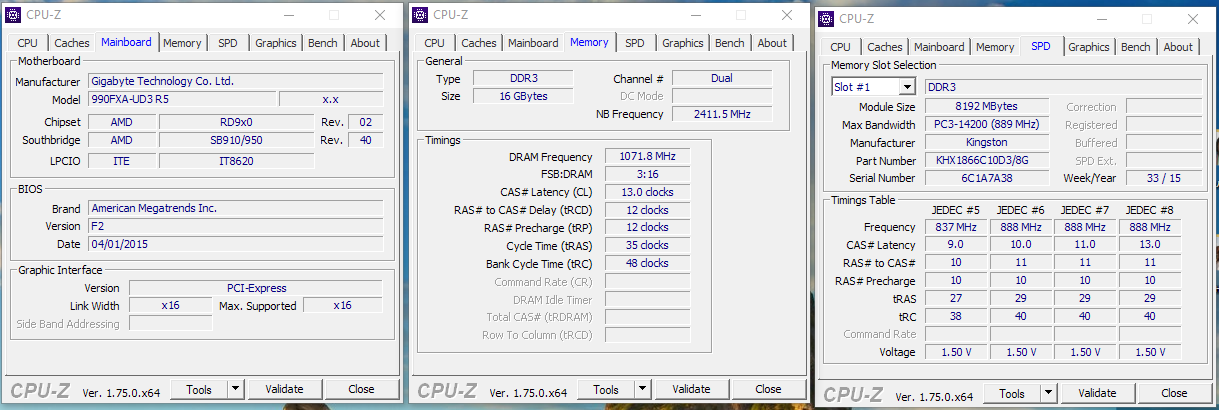
Task: Click Validate in the SPD window
Action: [x=1097, y=393]
